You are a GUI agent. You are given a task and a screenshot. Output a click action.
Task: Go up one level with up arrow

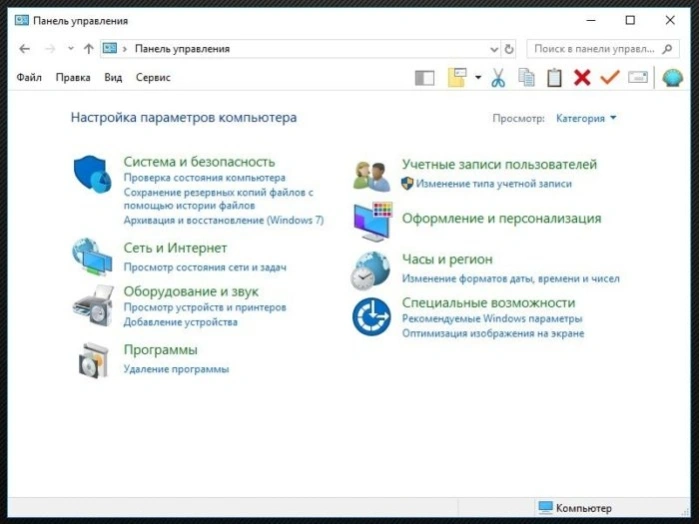click(x=89, y=49)
